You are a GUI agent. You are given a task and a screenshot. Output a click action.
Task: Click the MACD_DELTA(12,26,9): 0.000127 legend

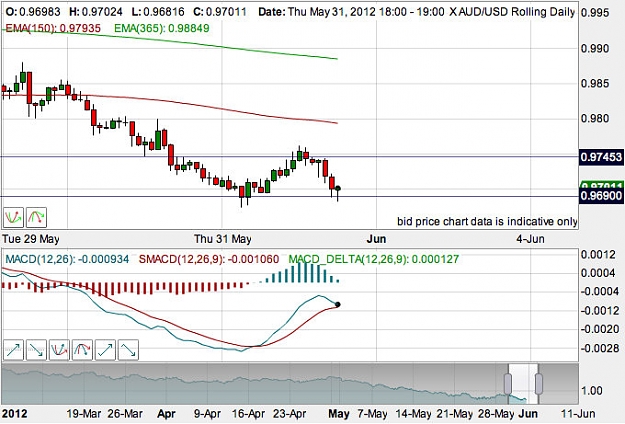pyautogui.click(x=374, y=259)
